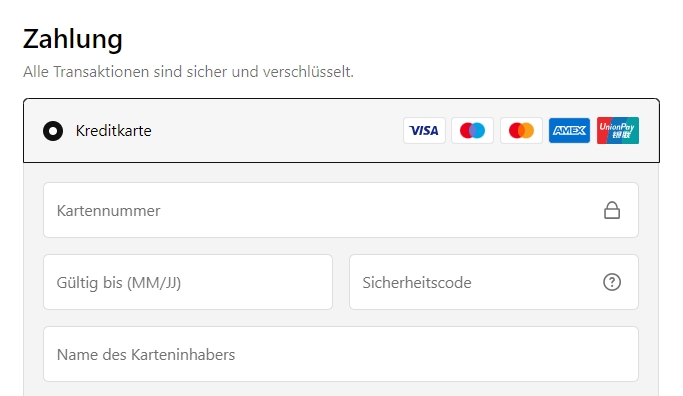Click the Mastercard logo

point(521,130)
